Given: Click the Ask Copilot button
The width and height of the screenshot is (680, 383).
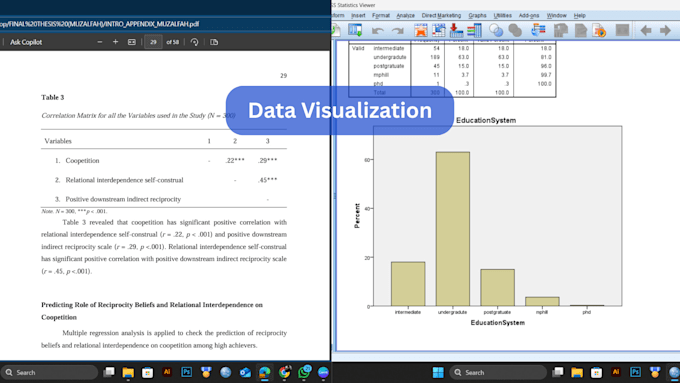Looking at the screenshot, I should pyautogui.click(x=26, y=42).
